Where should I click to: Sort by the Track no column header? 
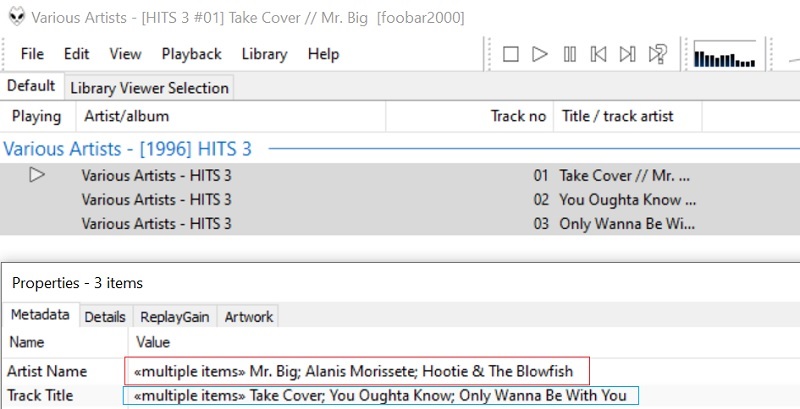(469, 116)
